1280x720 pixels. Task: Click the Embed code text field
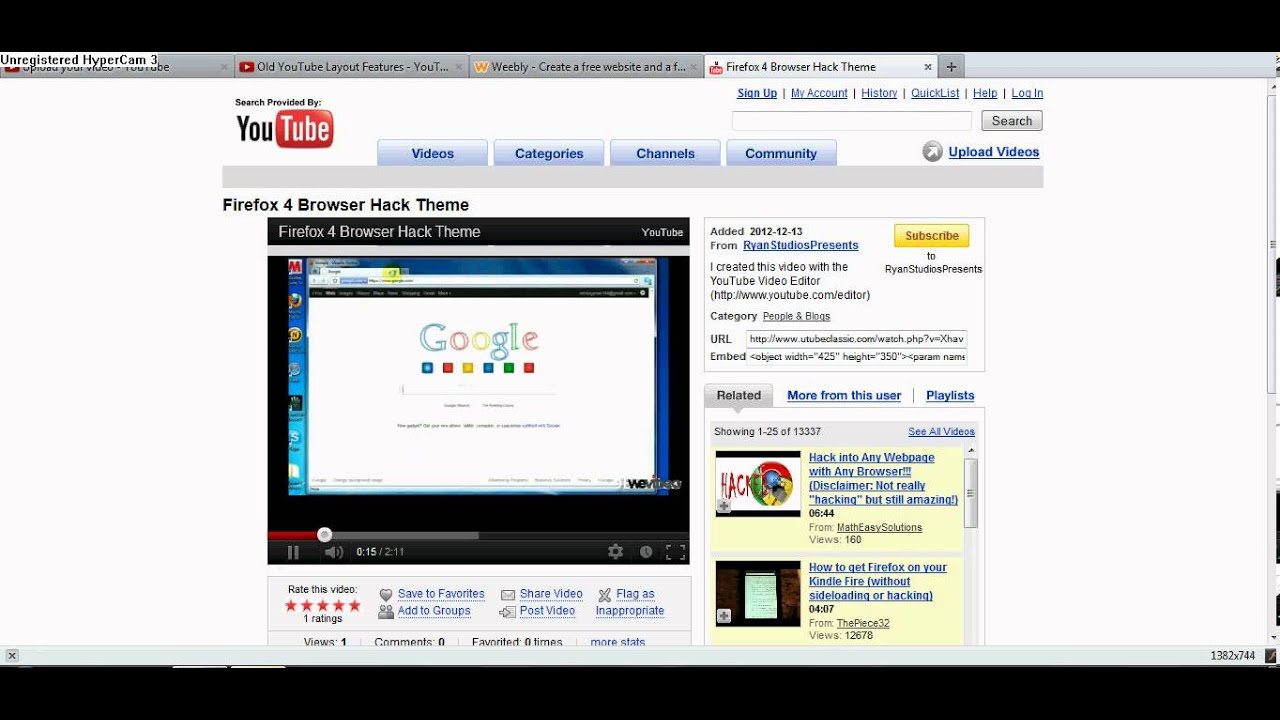(x=857, y=357)
